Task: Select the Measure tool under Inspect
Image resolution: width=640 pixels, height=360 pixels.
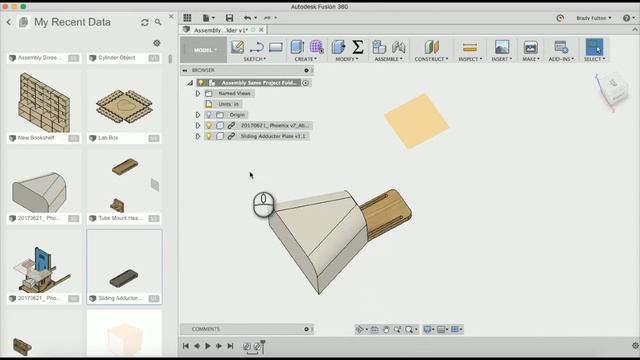Action: pos(470,47)
